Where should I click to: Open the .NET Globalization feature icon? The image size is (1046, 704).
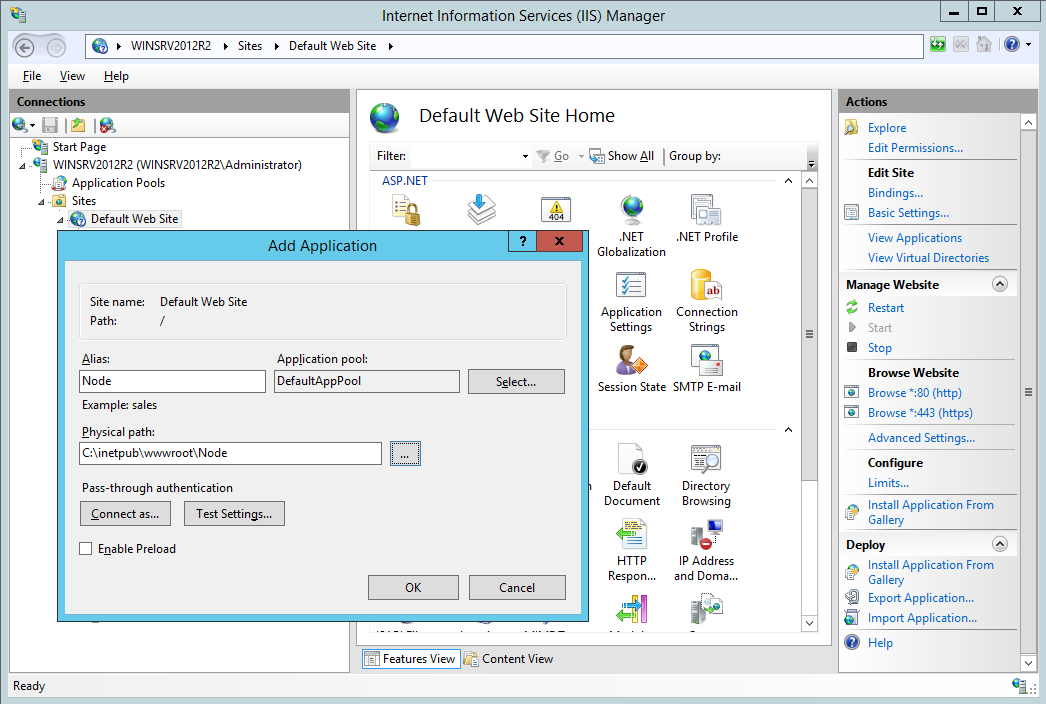(x=631, y=226)
